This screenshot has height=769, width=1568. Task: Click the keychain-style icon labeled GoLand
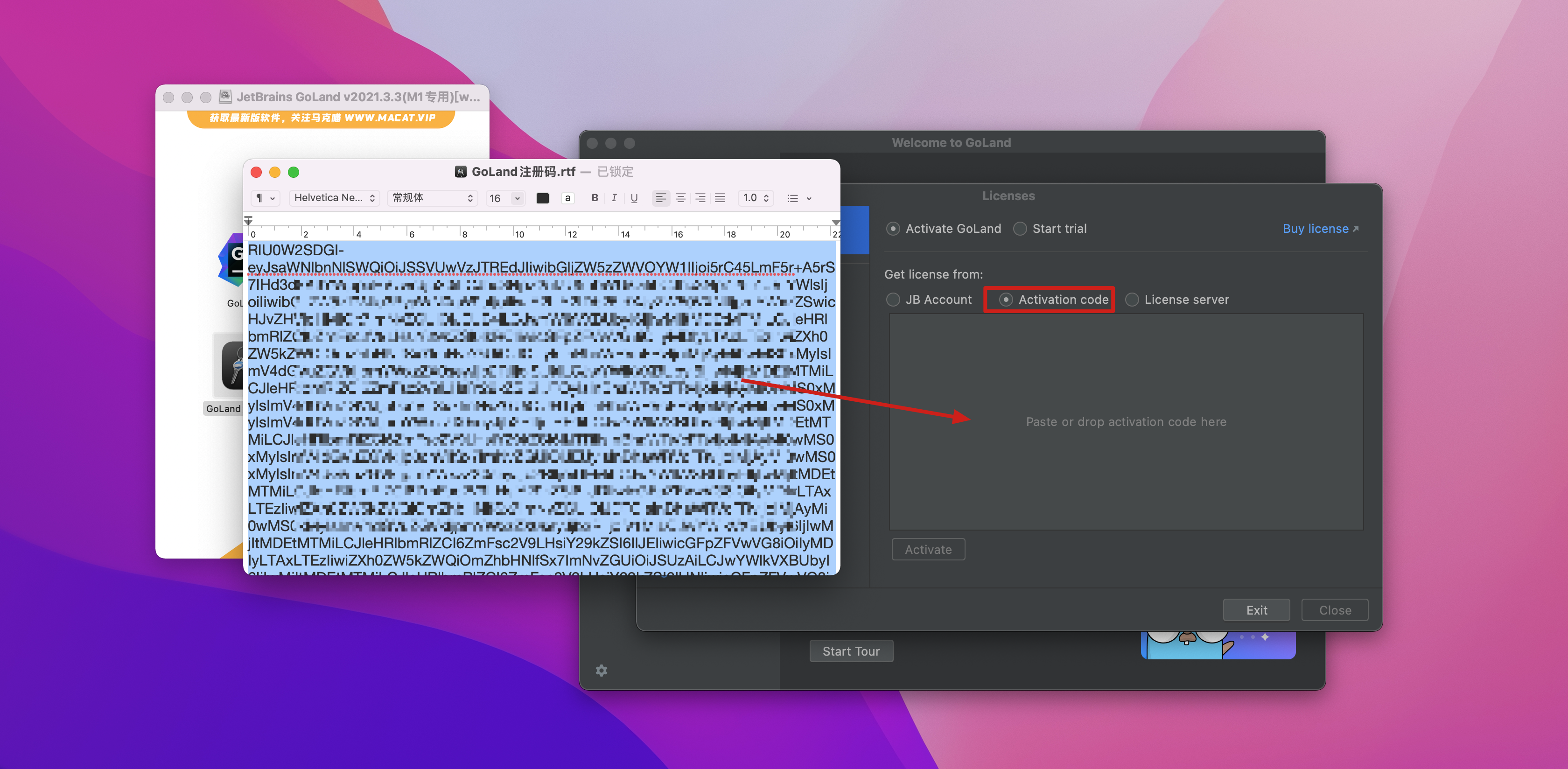pyautogui.click(x=232, y=365)
